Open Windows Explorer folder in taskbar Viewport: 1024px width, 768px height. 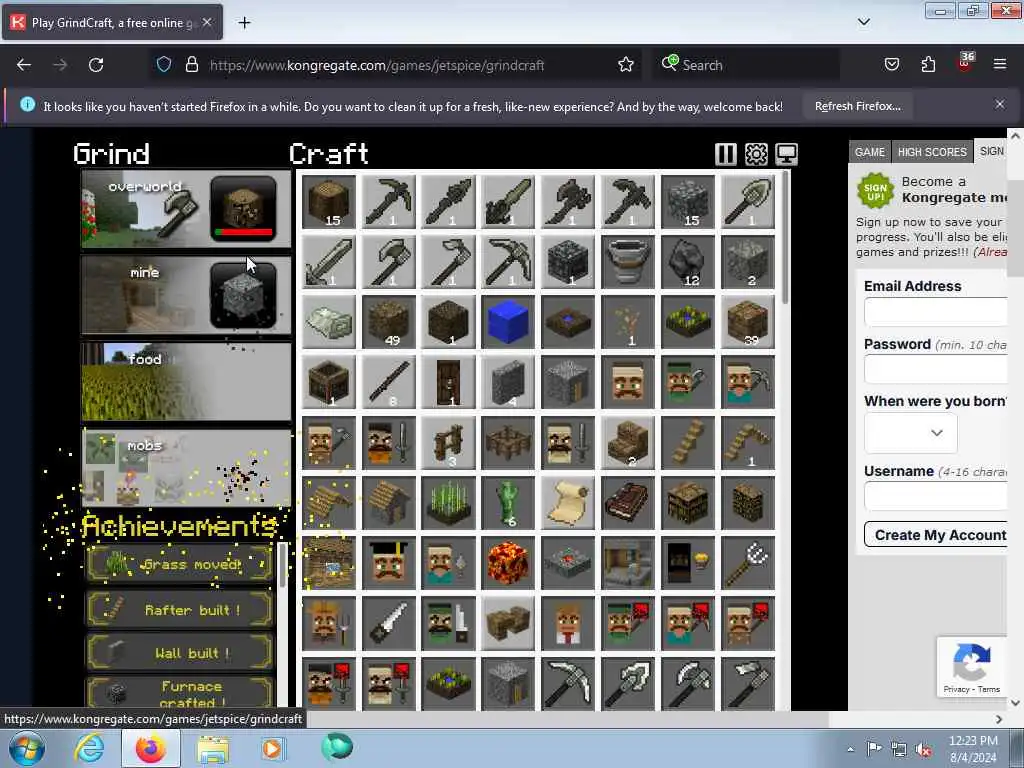point(213,749)
